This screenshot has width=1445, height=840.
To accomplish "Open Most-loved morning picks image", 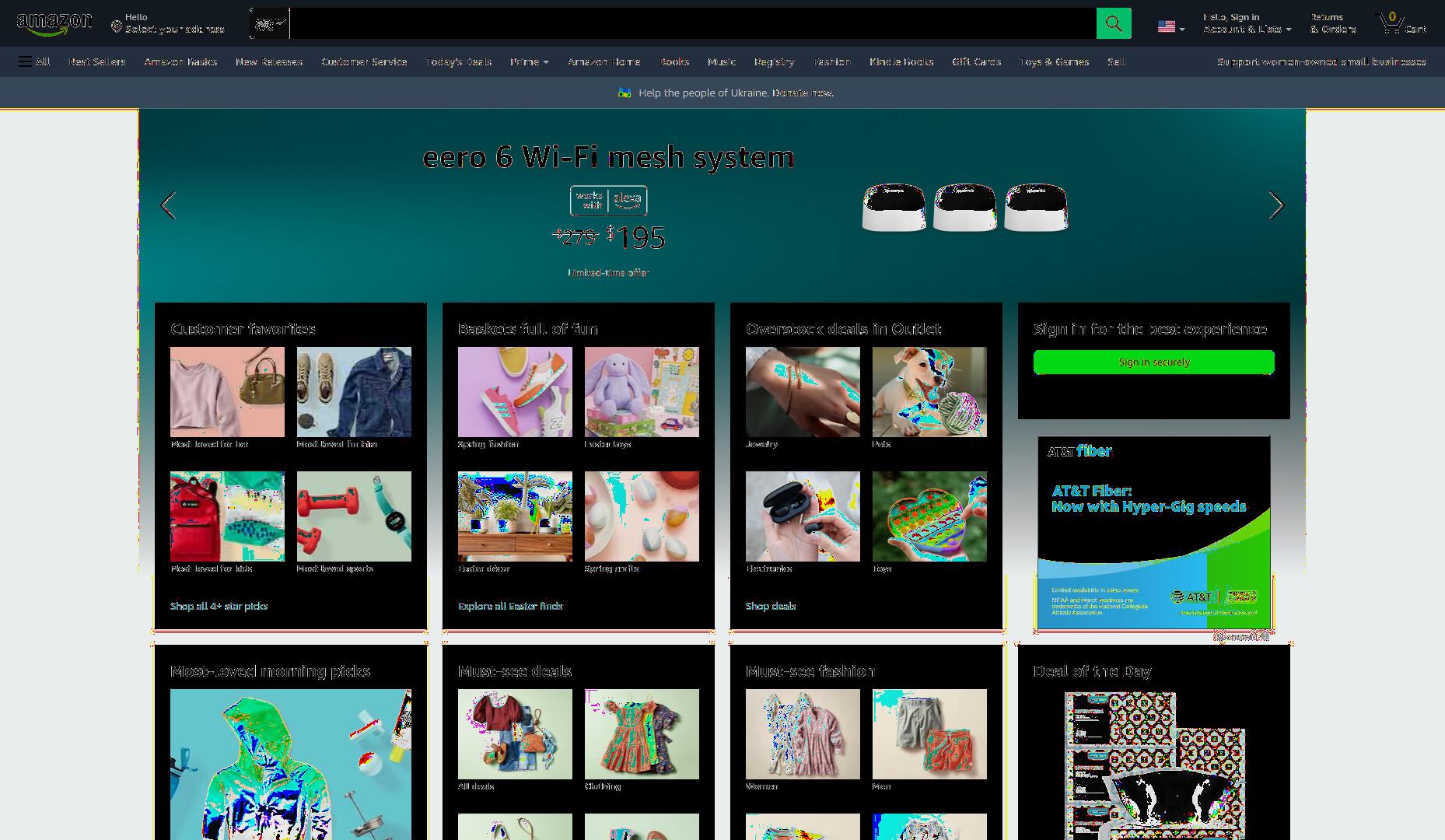I will point(291,765).
